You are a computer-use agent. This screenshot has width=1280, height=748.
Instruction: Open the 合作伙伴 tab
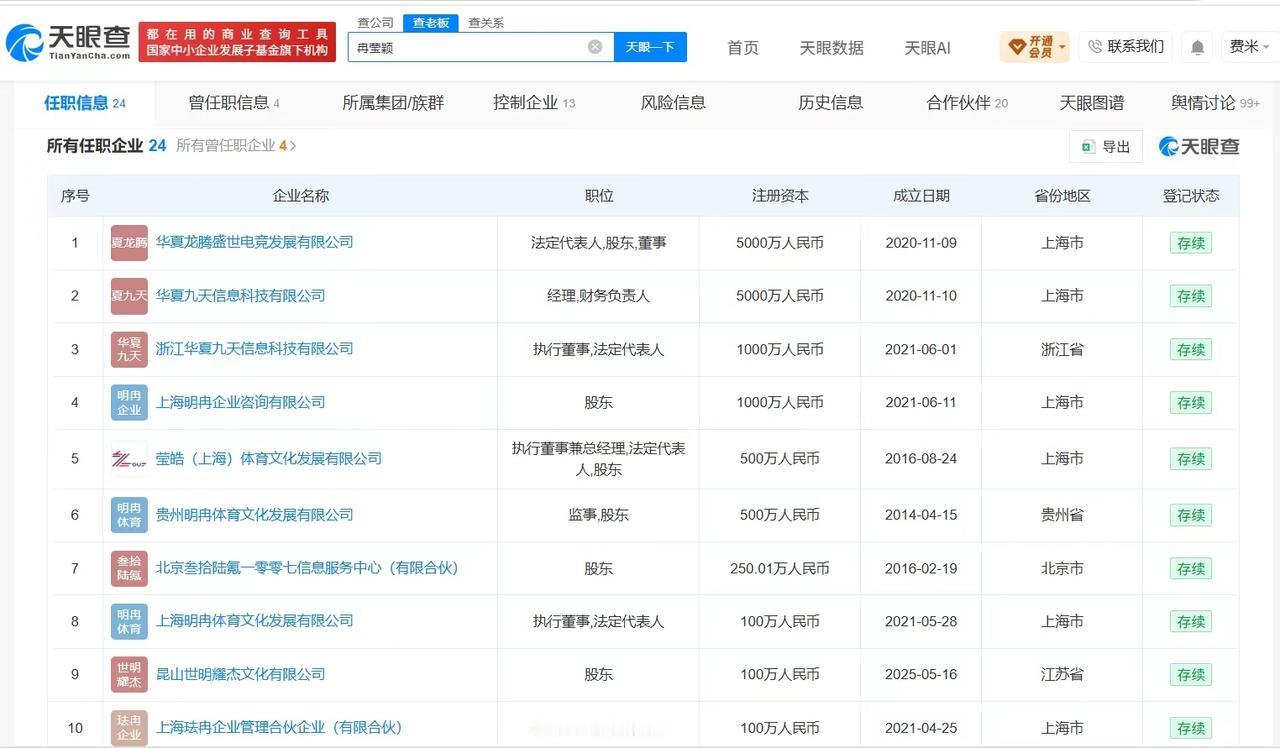(967, 103)
